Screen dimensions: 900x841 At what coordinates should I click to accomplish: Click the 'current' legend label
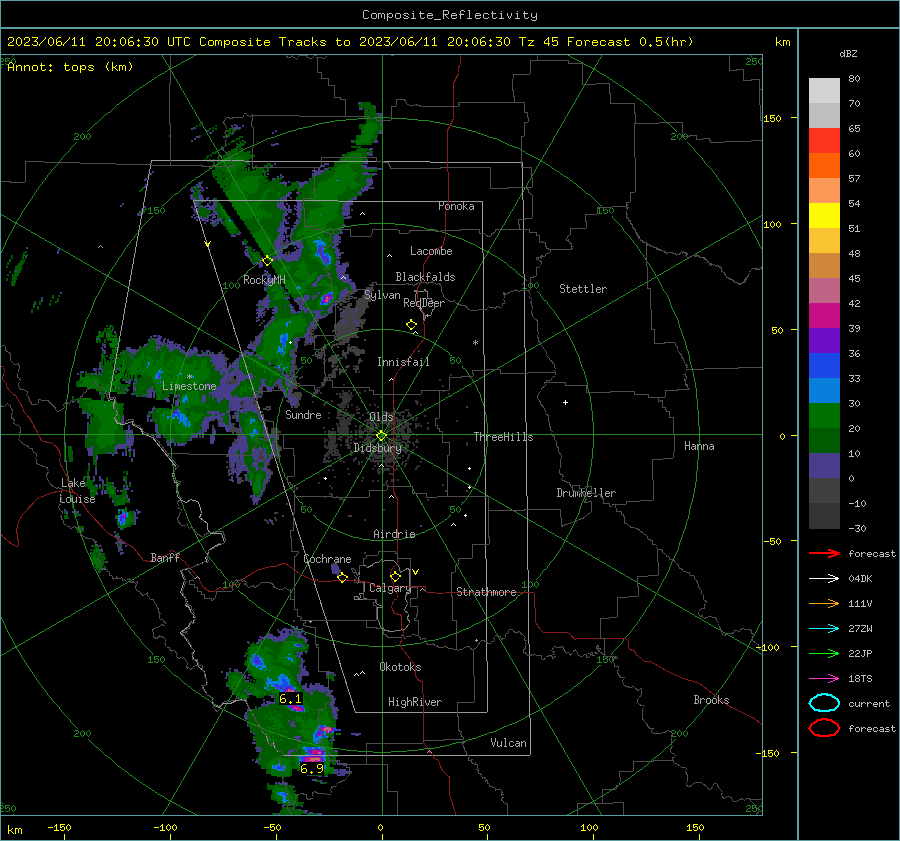coord(869,704)
